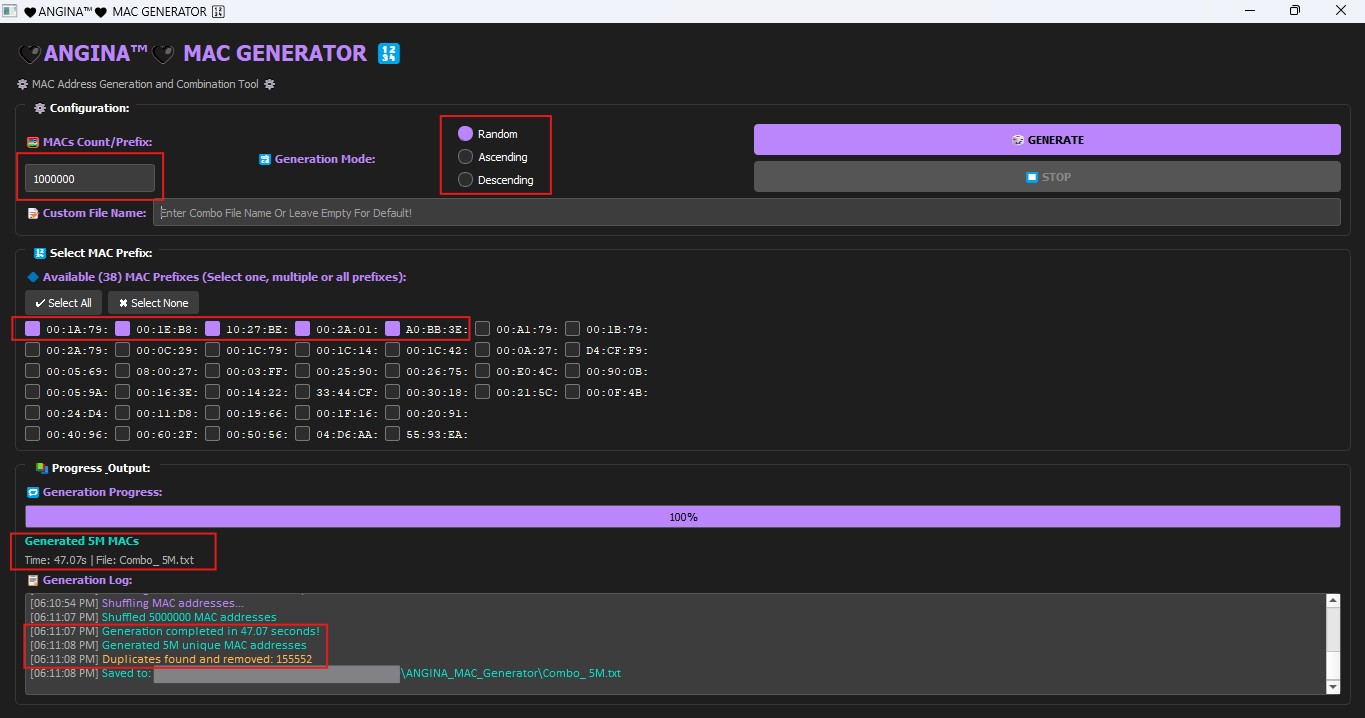Click the Select All prefixes button

pyautogui.click(x=63, y=303)
